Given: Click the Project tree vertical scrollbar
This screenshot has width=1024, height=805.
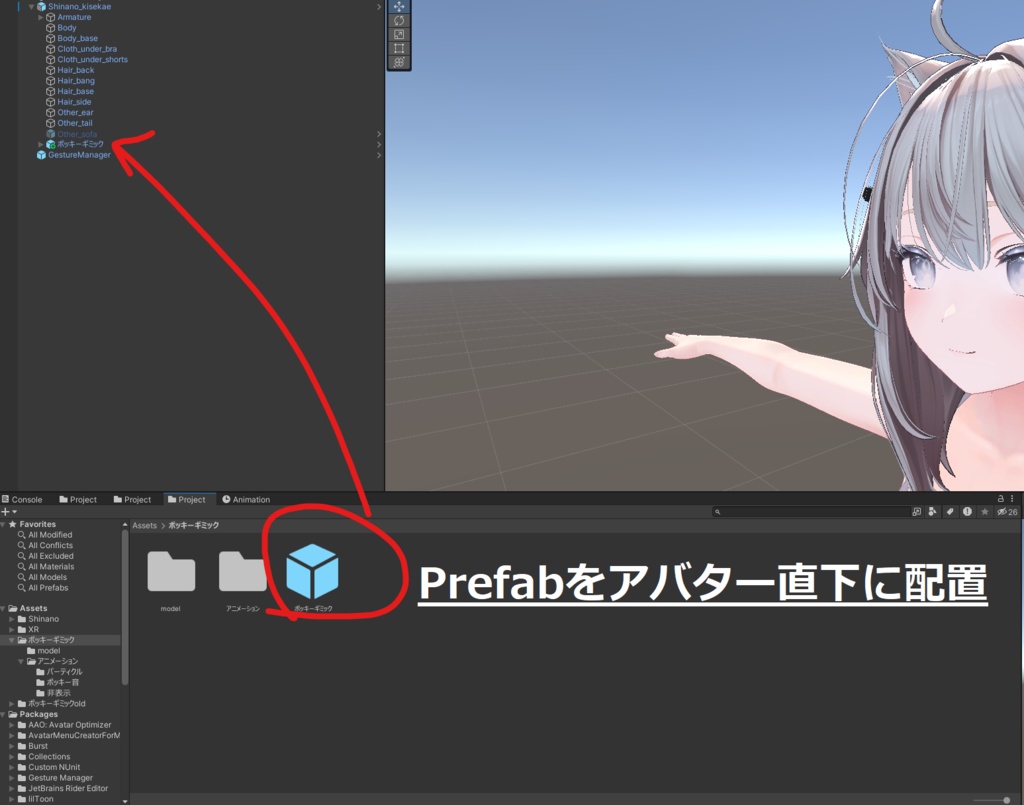Looking at the screenshot, I should pyautogui.click(x=125, y=607).
